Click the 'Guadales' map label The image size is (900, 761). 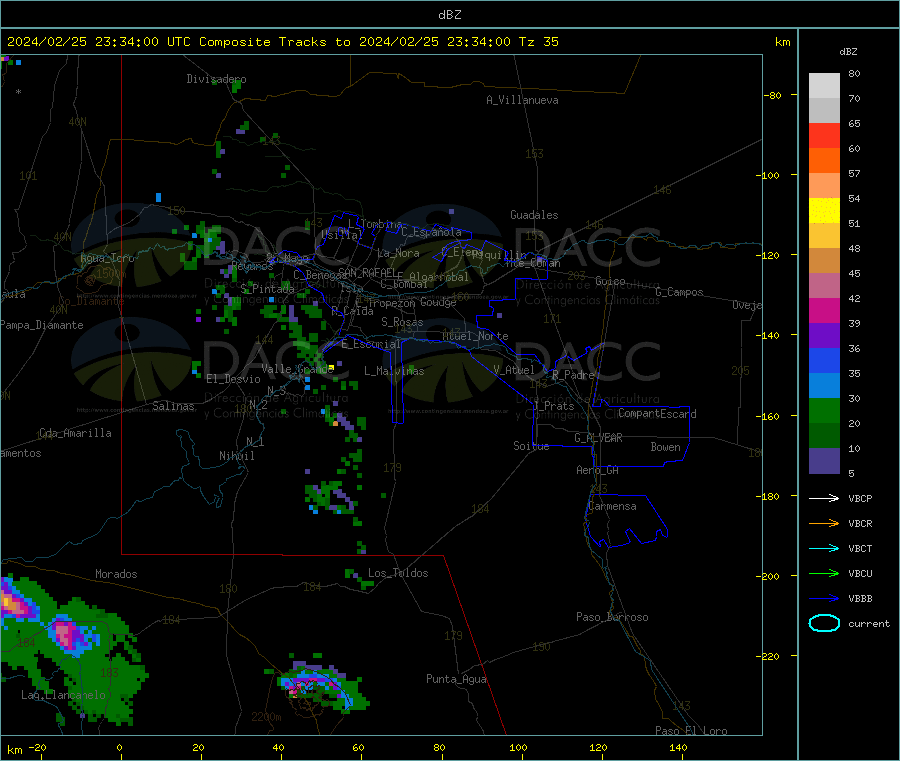click(534, 215)
